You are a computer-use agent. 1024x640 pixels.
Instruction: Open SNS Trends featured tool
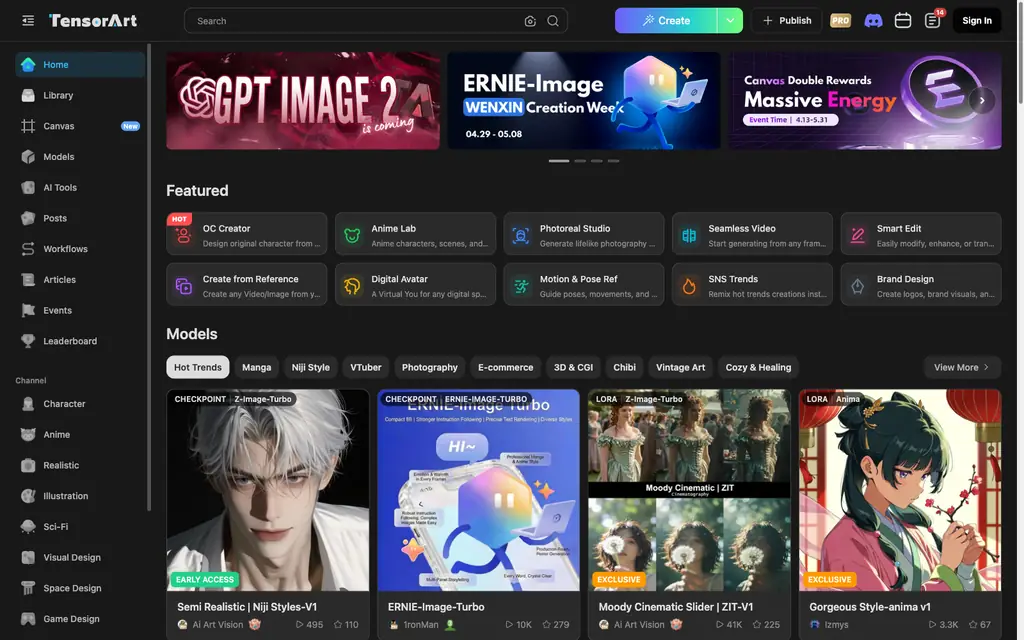tap(752, 284)
